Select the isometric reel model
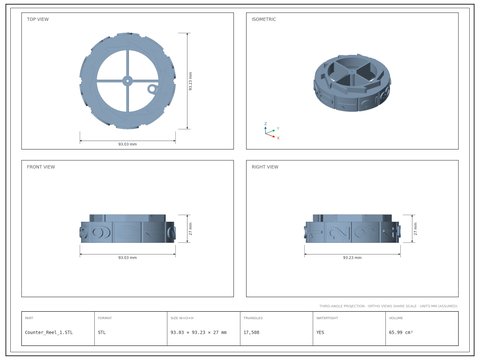The image size is (480, 360). pyautogui.click(x=352, y=83)
